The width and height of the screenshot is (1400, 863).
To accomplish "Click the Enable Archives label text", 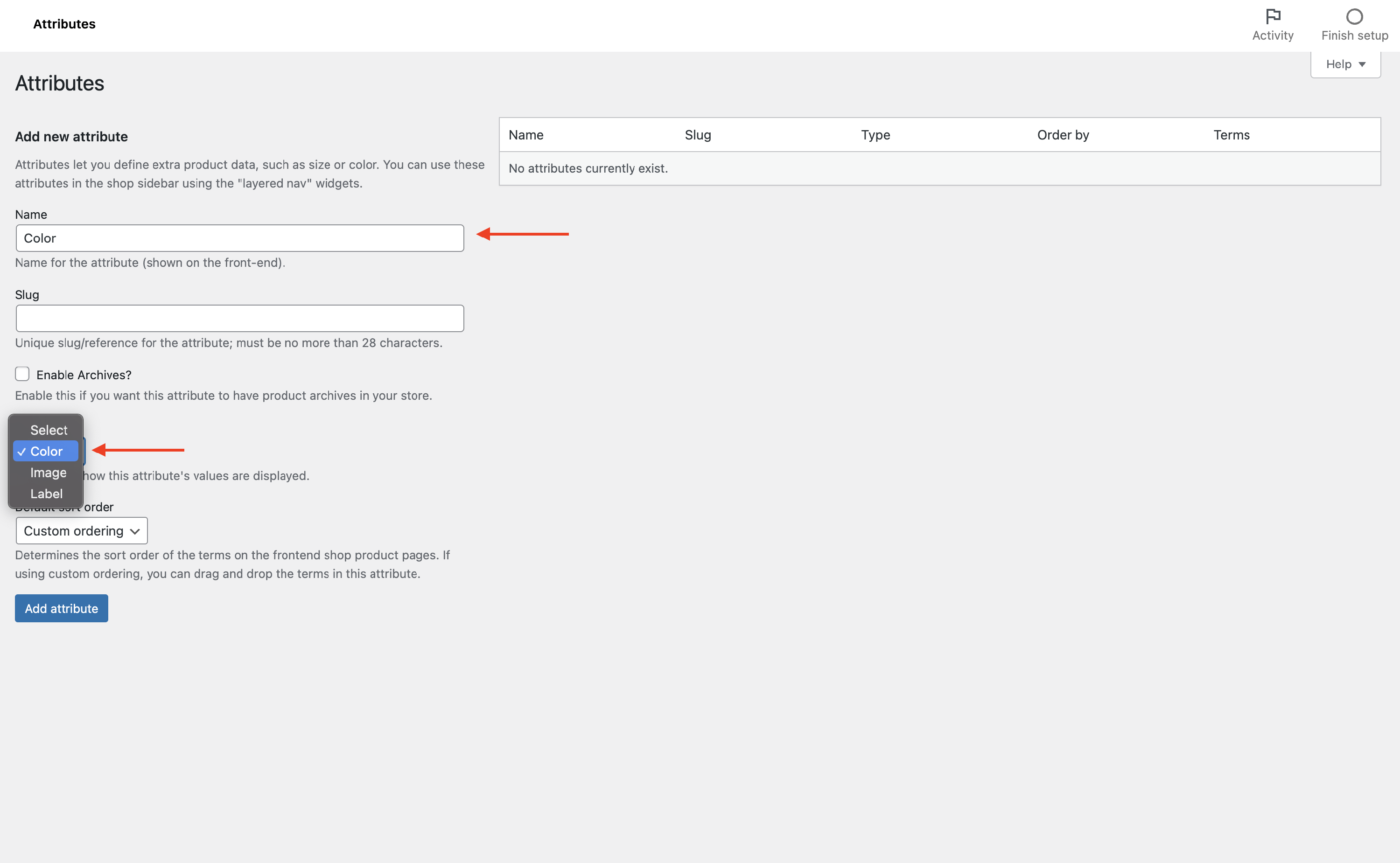I will 84,375.
